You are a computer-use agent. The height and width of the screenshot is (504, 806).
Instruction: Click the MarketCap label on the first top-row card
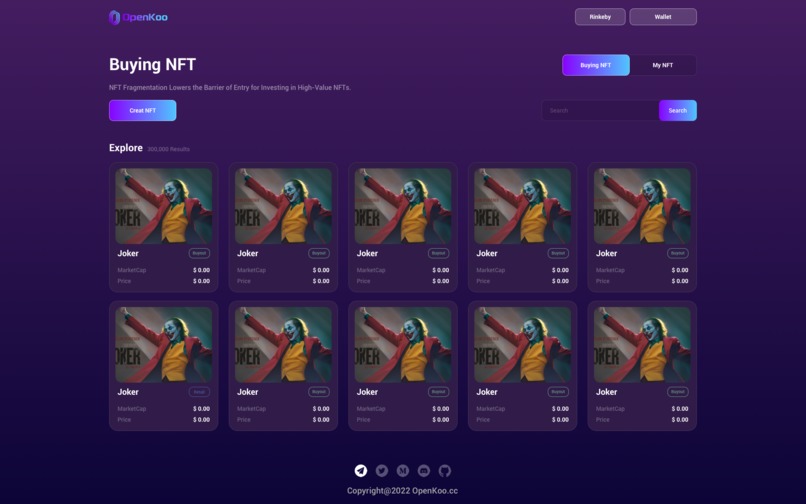[x=132, y=270]
